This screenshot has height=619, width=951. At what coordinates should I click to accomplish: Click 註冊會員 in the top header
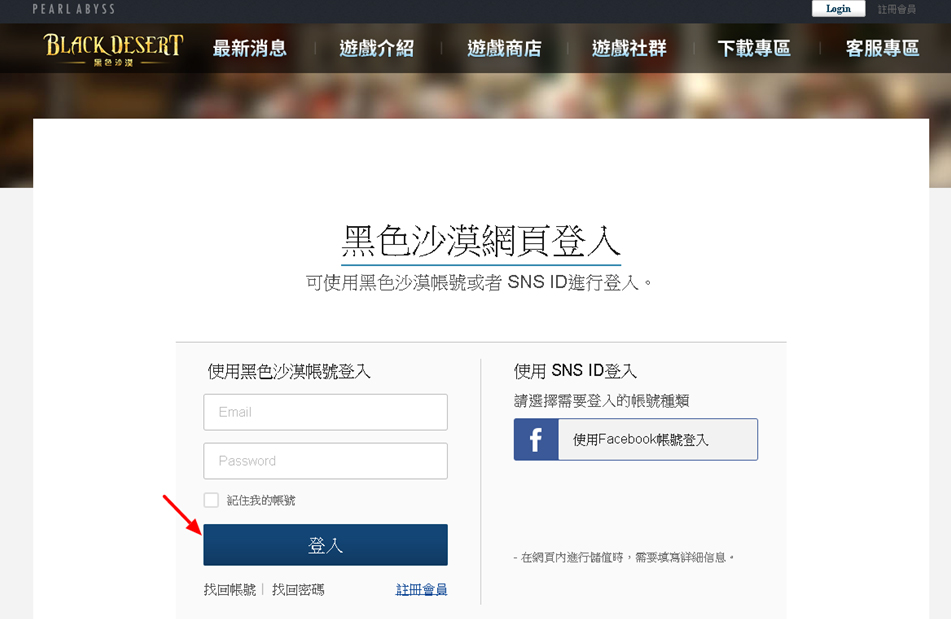click(x=899, y=9)
